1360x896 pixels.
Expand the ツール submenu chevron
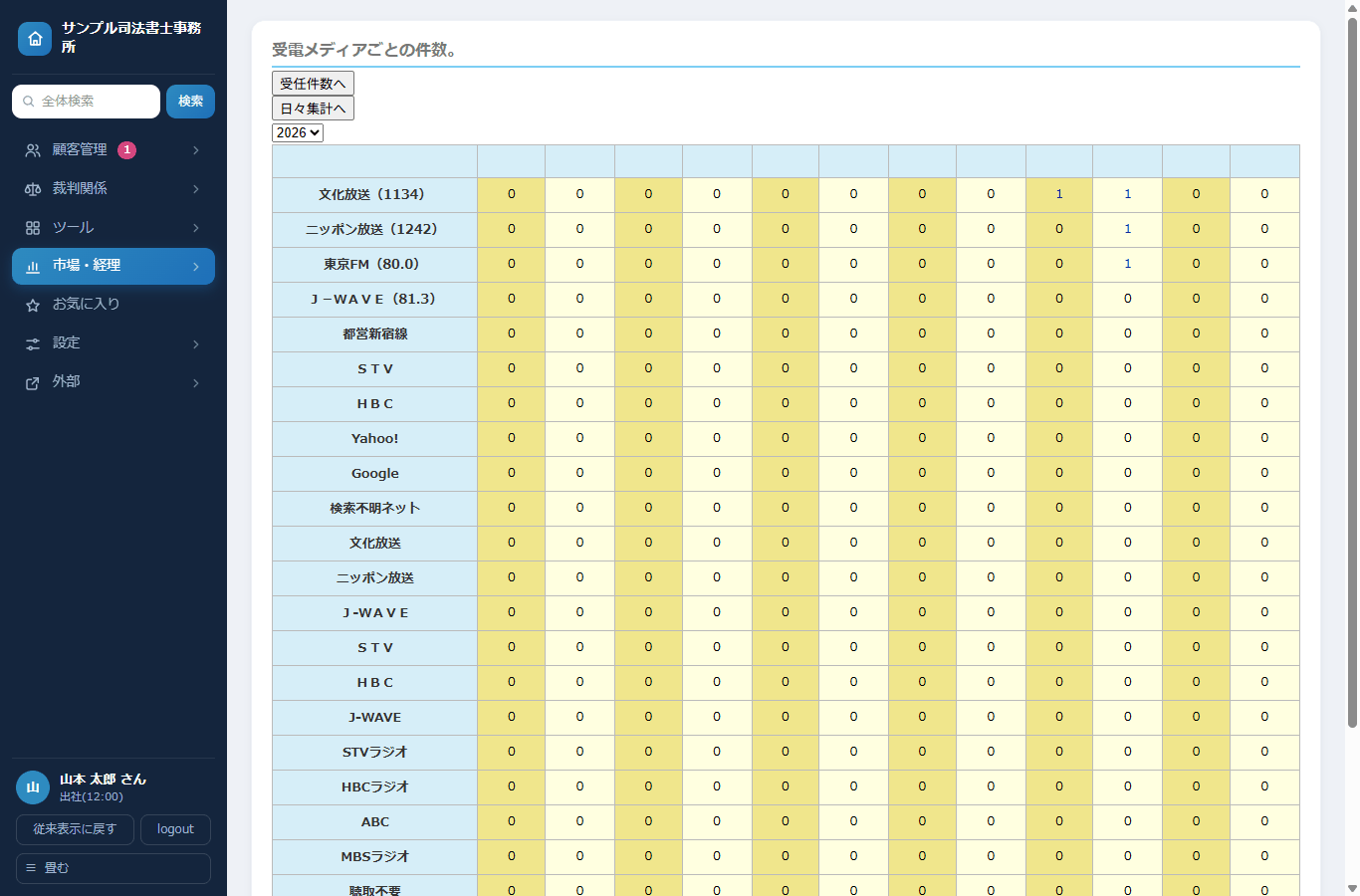(196, 228)
